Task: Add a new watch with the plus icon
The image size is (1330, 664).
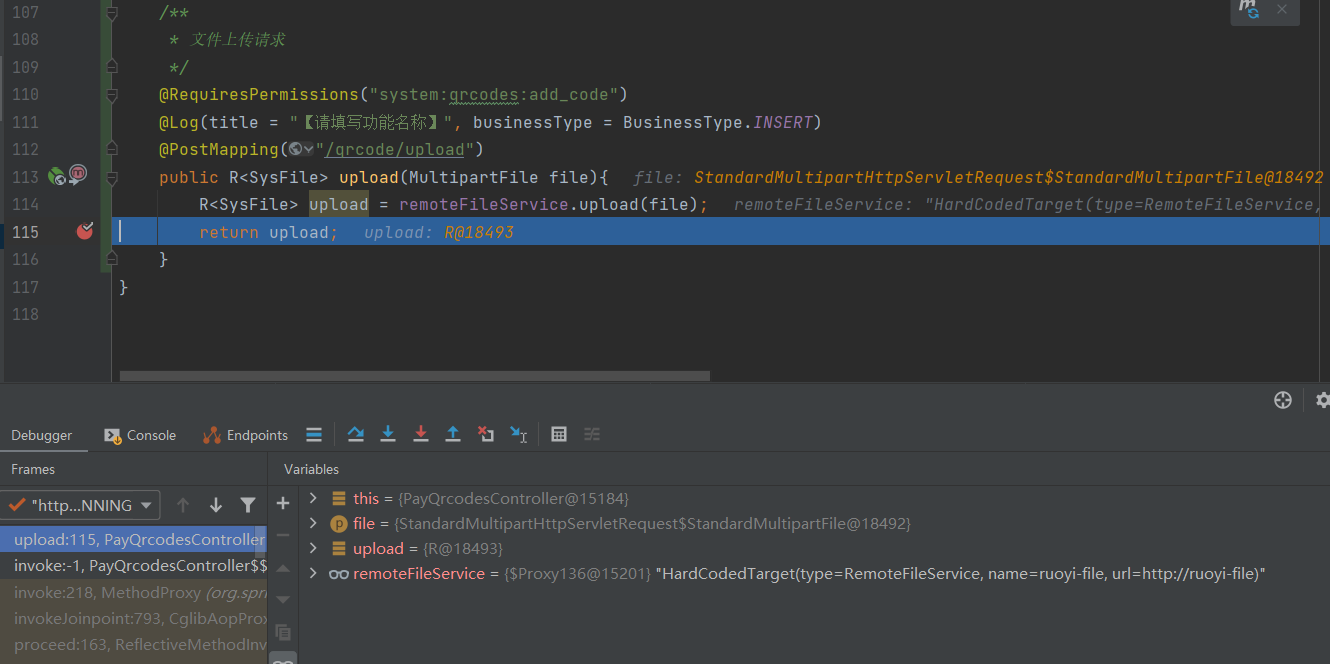Action: [283, 503]
